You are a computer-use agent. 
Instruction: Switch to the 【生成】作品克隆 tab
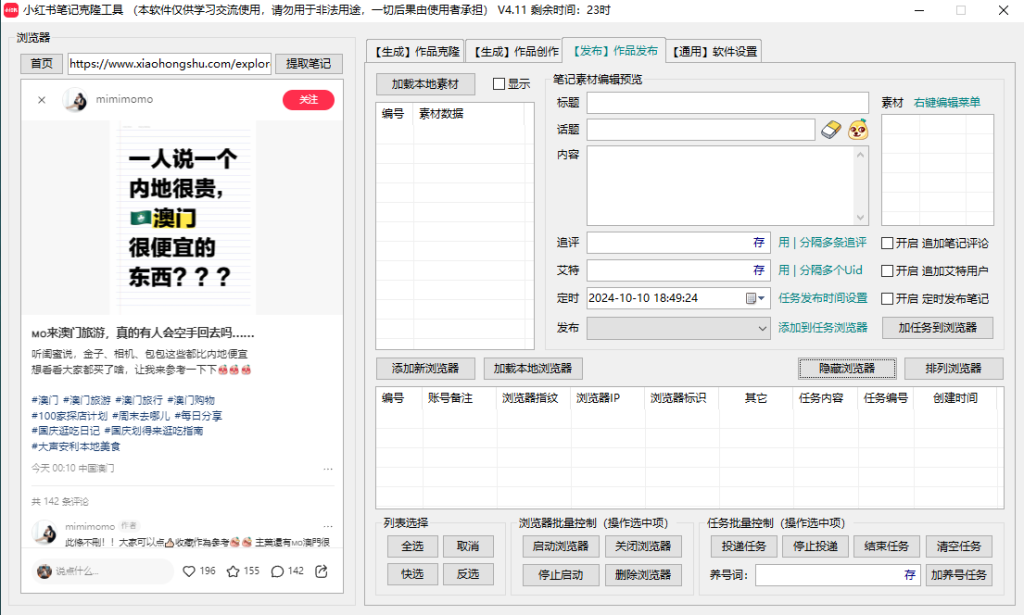coord(413,51)
